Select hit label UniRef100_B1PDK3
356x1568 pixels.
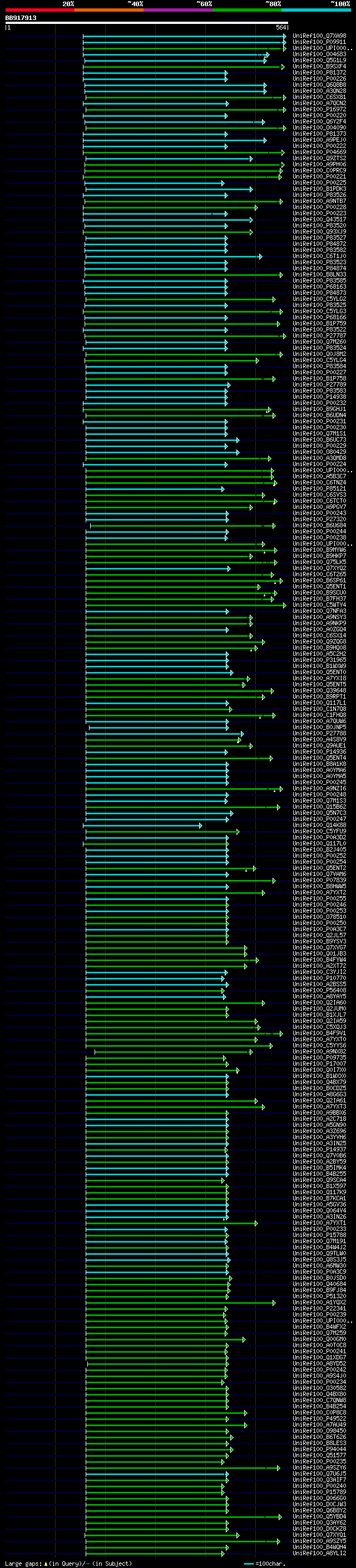click(319, 189)
